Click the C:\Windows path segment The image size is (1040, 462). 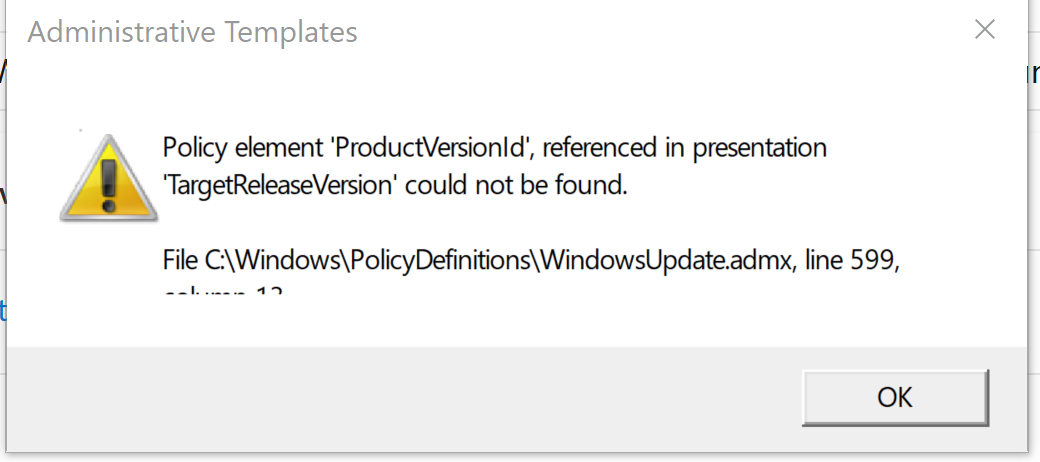[272, 260]
